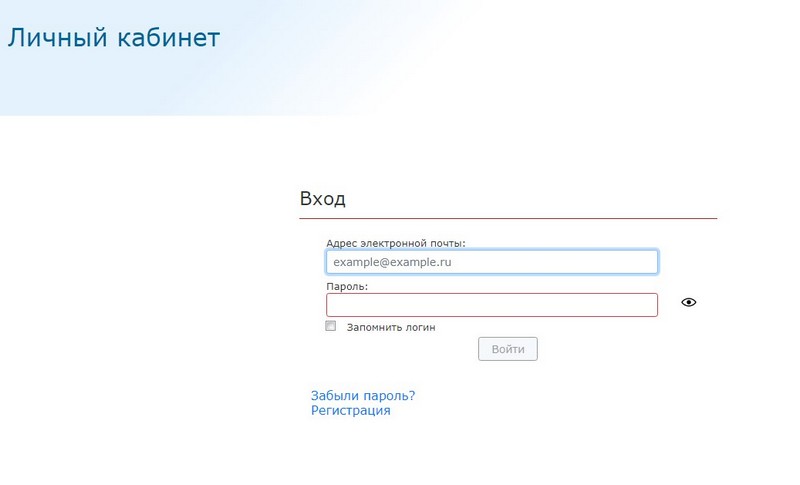Click the Пароль field label
This screenshot has width=800, height=485.
point(347,286)
